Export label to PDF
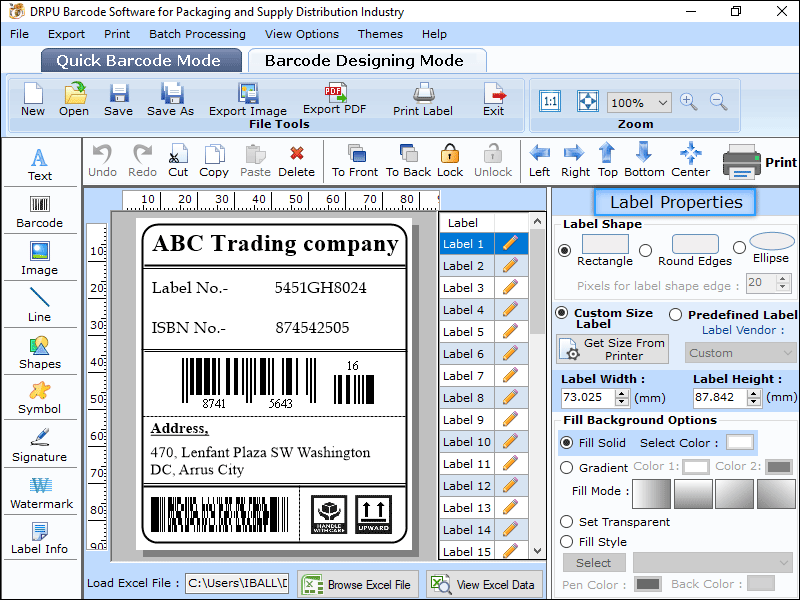The image size is (800, 600). click(x=335, y=98)
